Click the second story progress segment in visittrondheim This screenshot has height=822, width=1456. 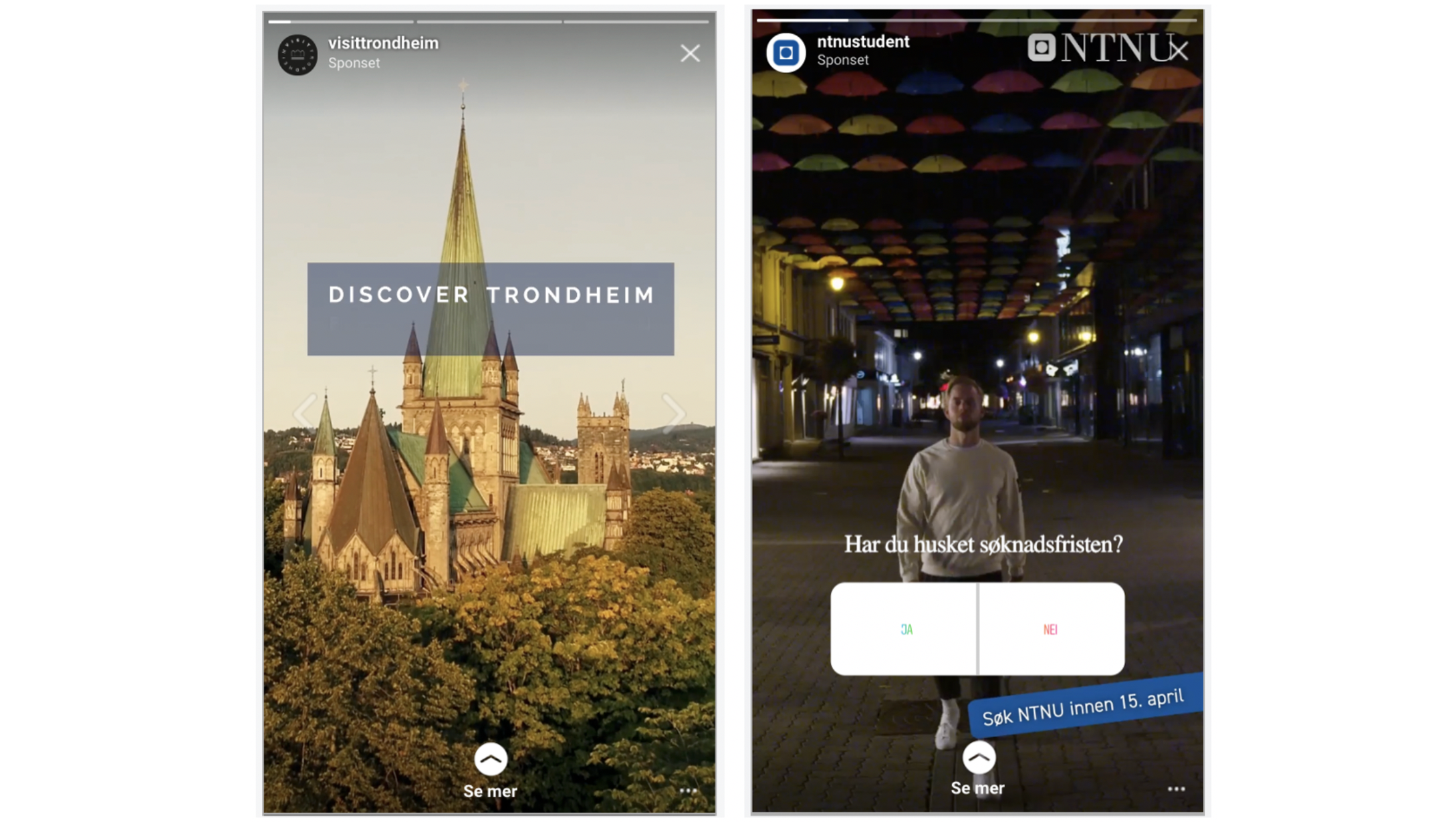489,21
